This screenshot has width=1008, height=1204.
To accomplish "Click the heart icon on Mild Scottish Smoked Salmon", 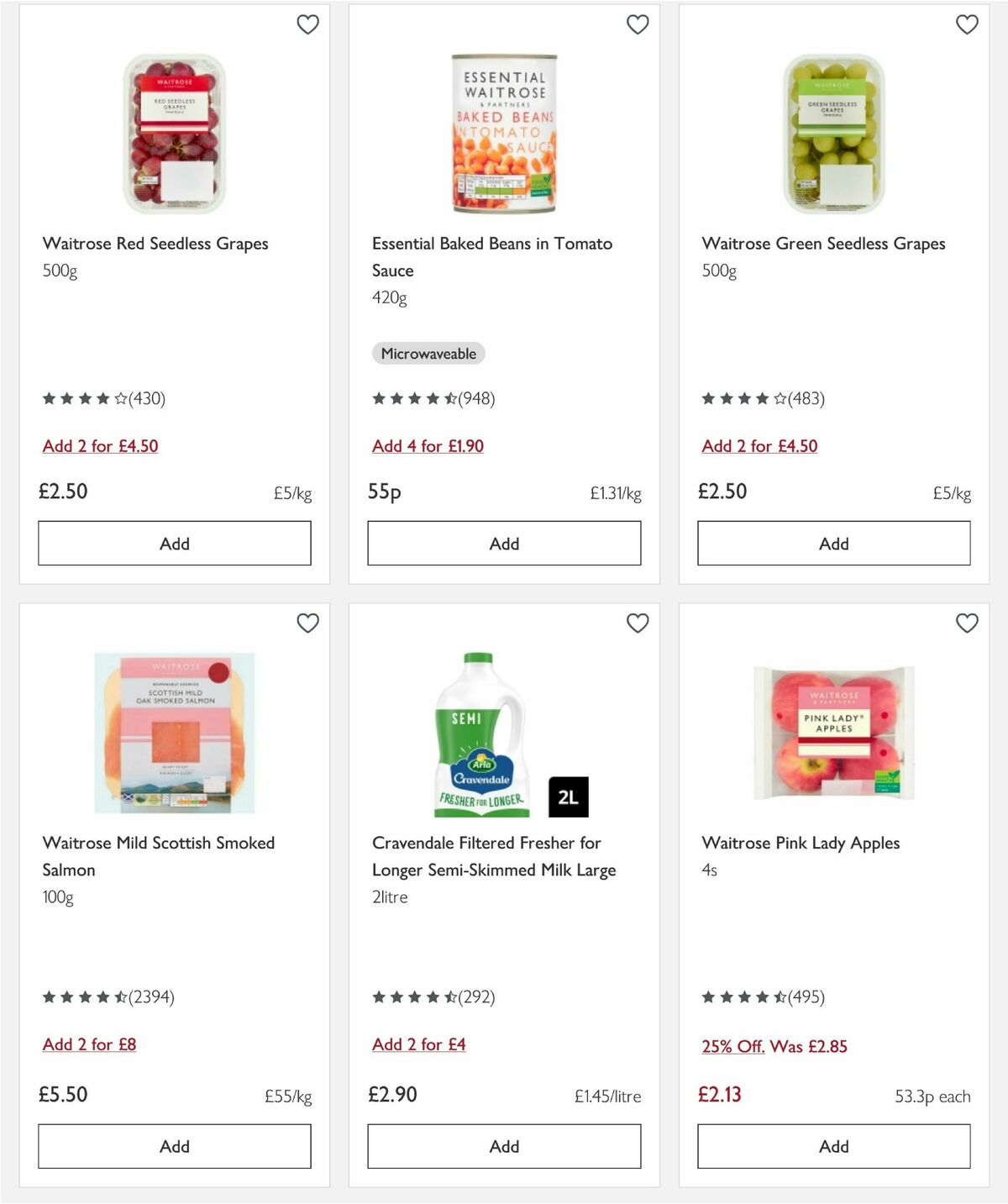I will pos(307,623).
